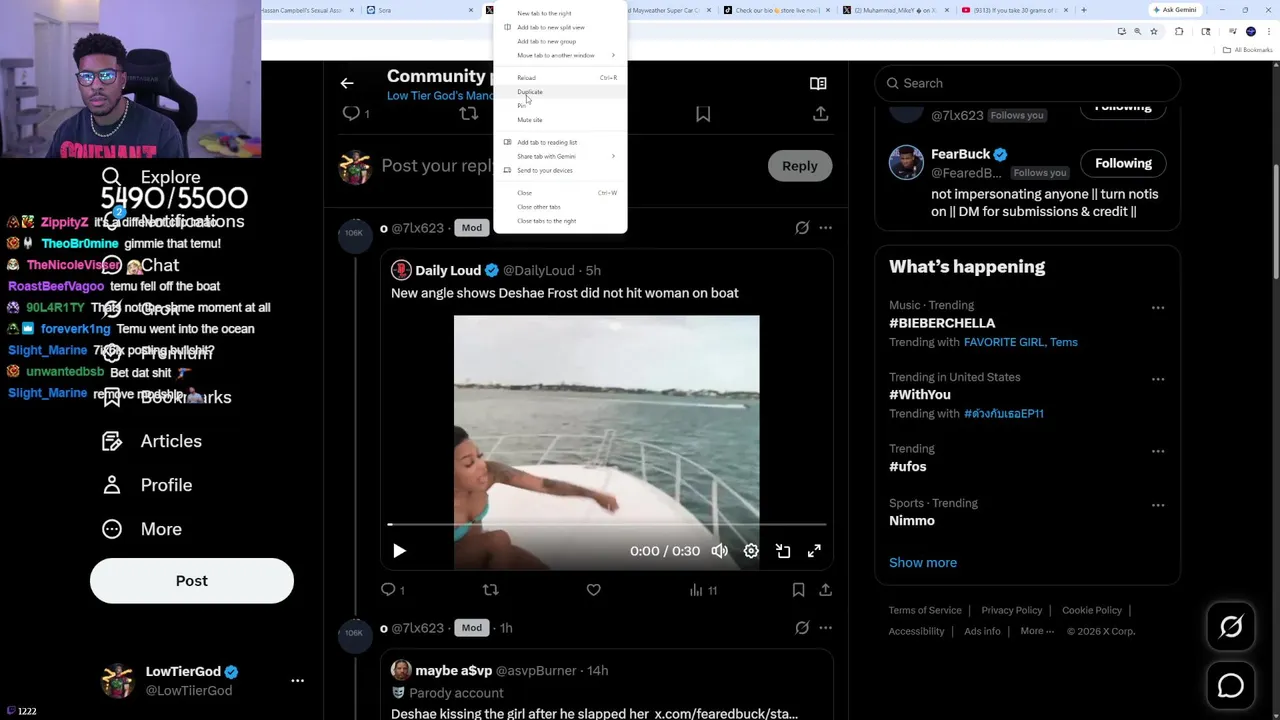Expand the footer More link
The height and width of the screenshot is (720, 1280).
coord(1037,631)
